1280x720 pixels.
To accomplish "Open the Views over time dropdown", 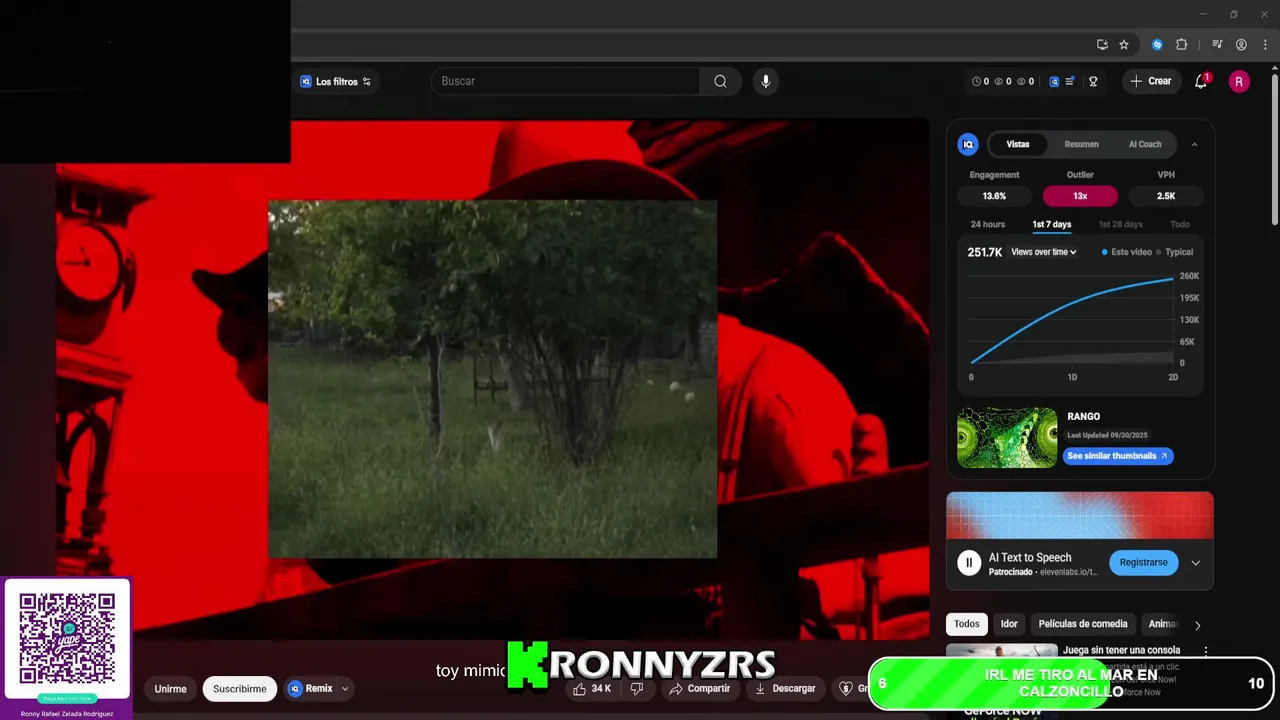I will [x=1043, y=252].
